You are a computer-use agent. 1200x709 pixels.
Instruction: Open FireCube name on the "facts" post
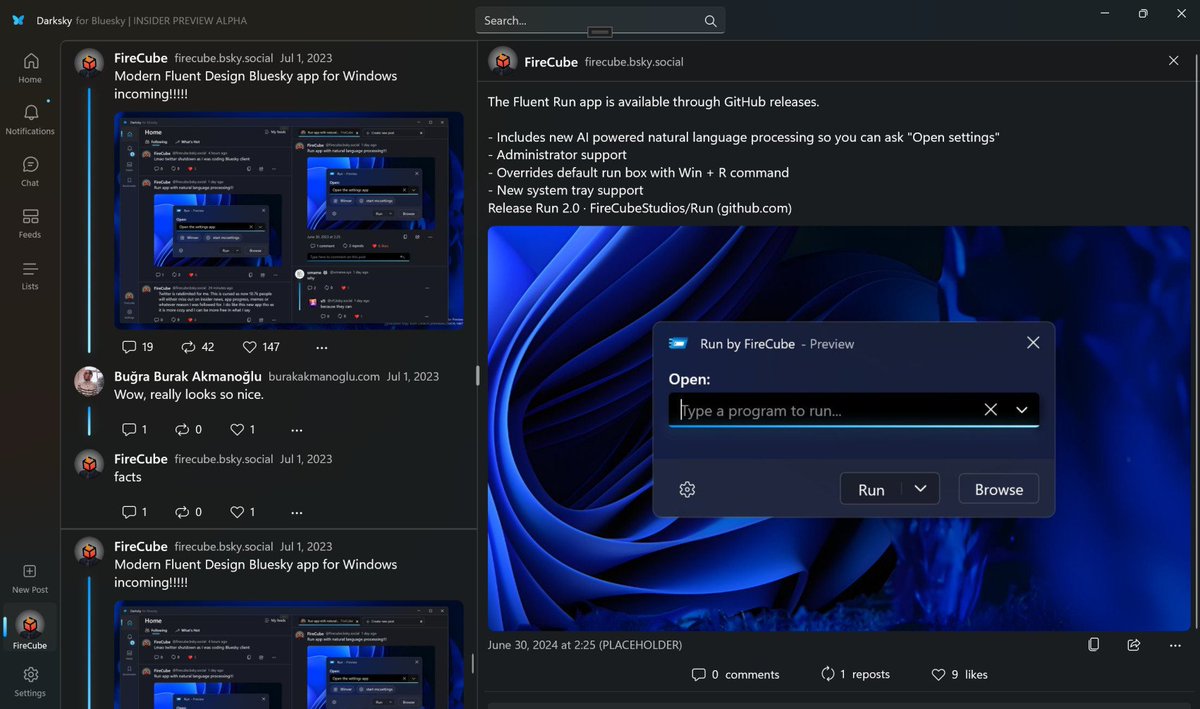tap(141, 458)
